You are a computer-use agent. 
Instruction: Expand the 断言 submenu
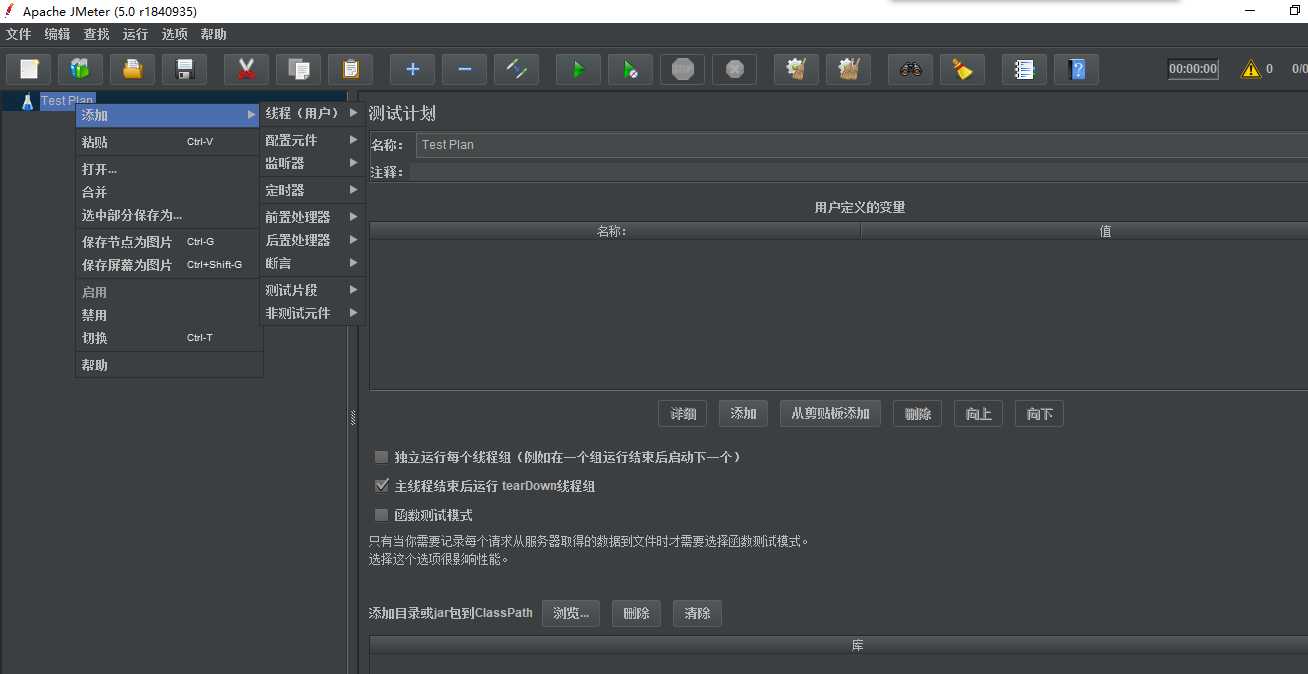click(312, 263)
